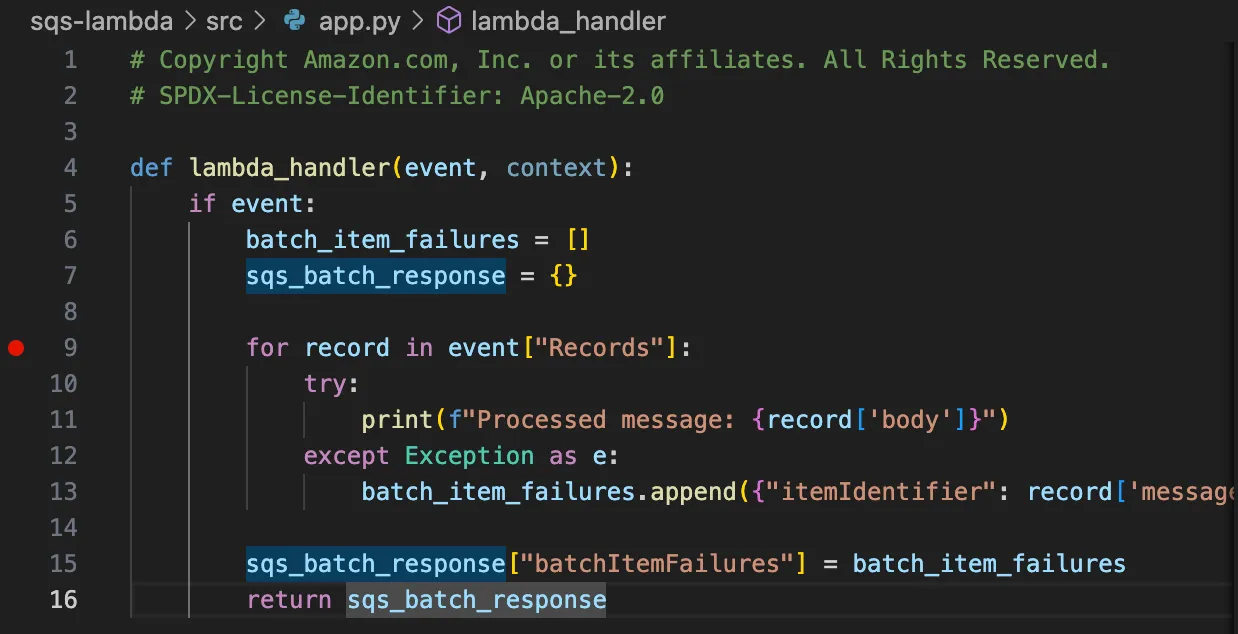Place cursor in highlighted sqs_batch_response on line 7

coord(375,275)
